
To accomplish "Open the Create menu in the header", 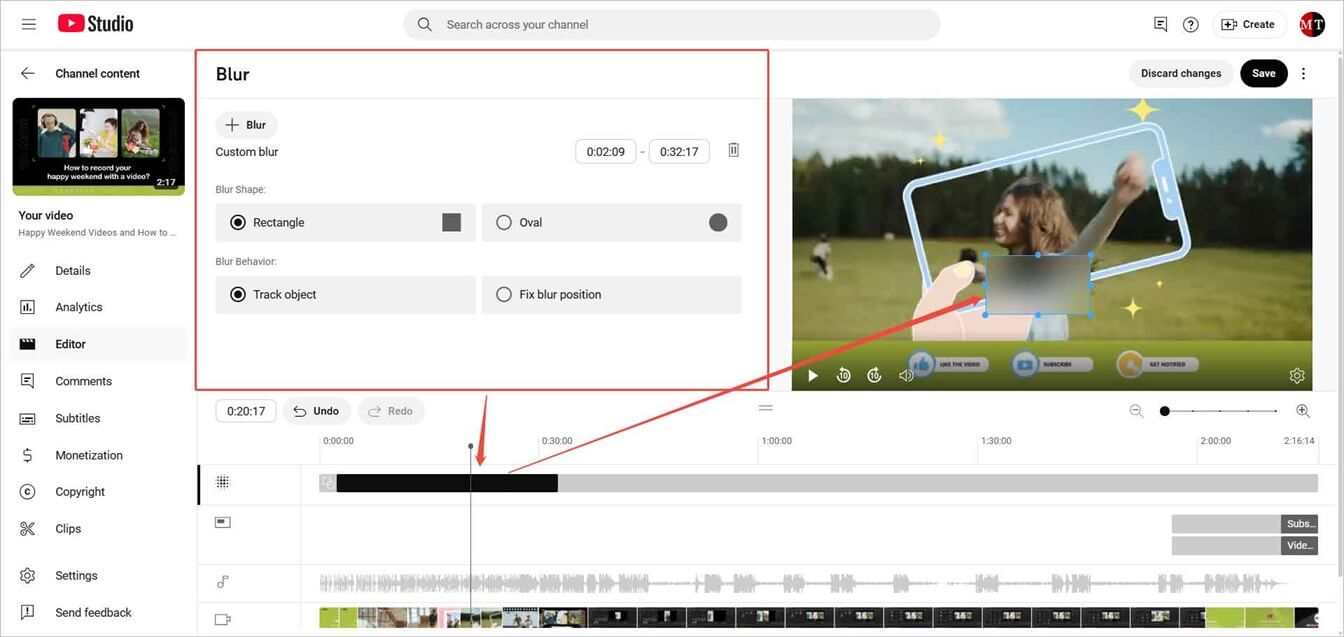I will [1248, 23].
